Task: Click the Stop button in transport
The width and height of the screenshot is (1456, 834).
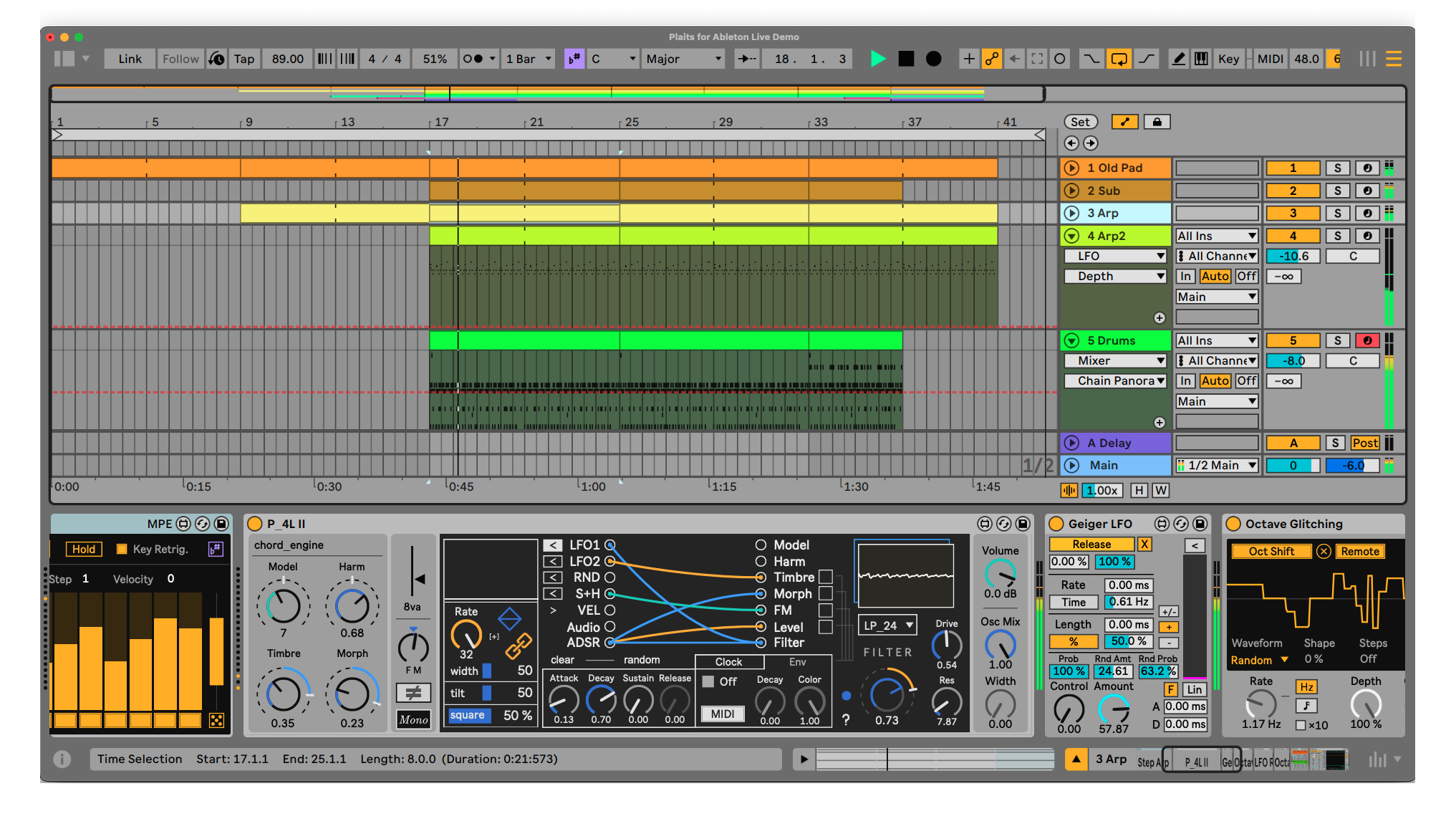Action: pyautogui.click(x=906, y=59)
